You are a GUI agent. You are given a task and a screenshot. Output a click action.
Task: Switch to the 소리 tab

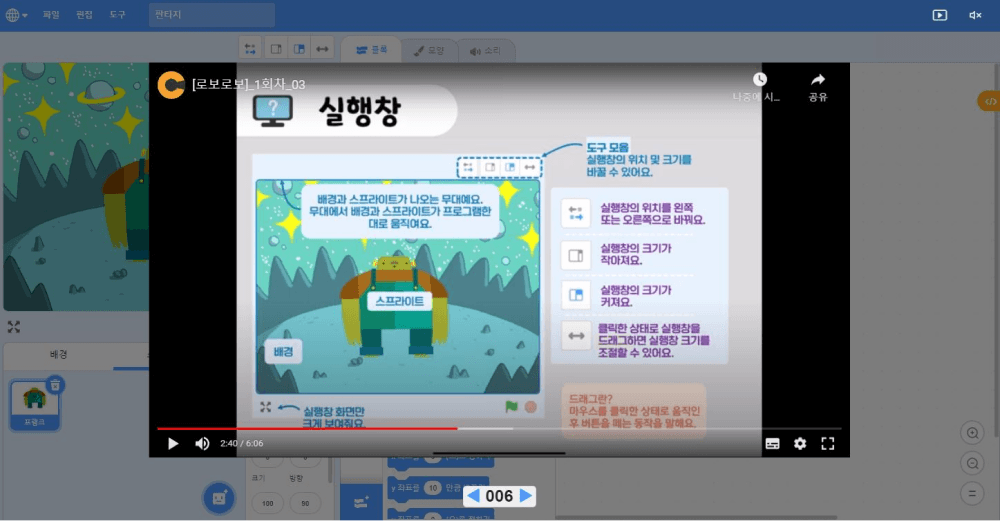pos(486,50)
